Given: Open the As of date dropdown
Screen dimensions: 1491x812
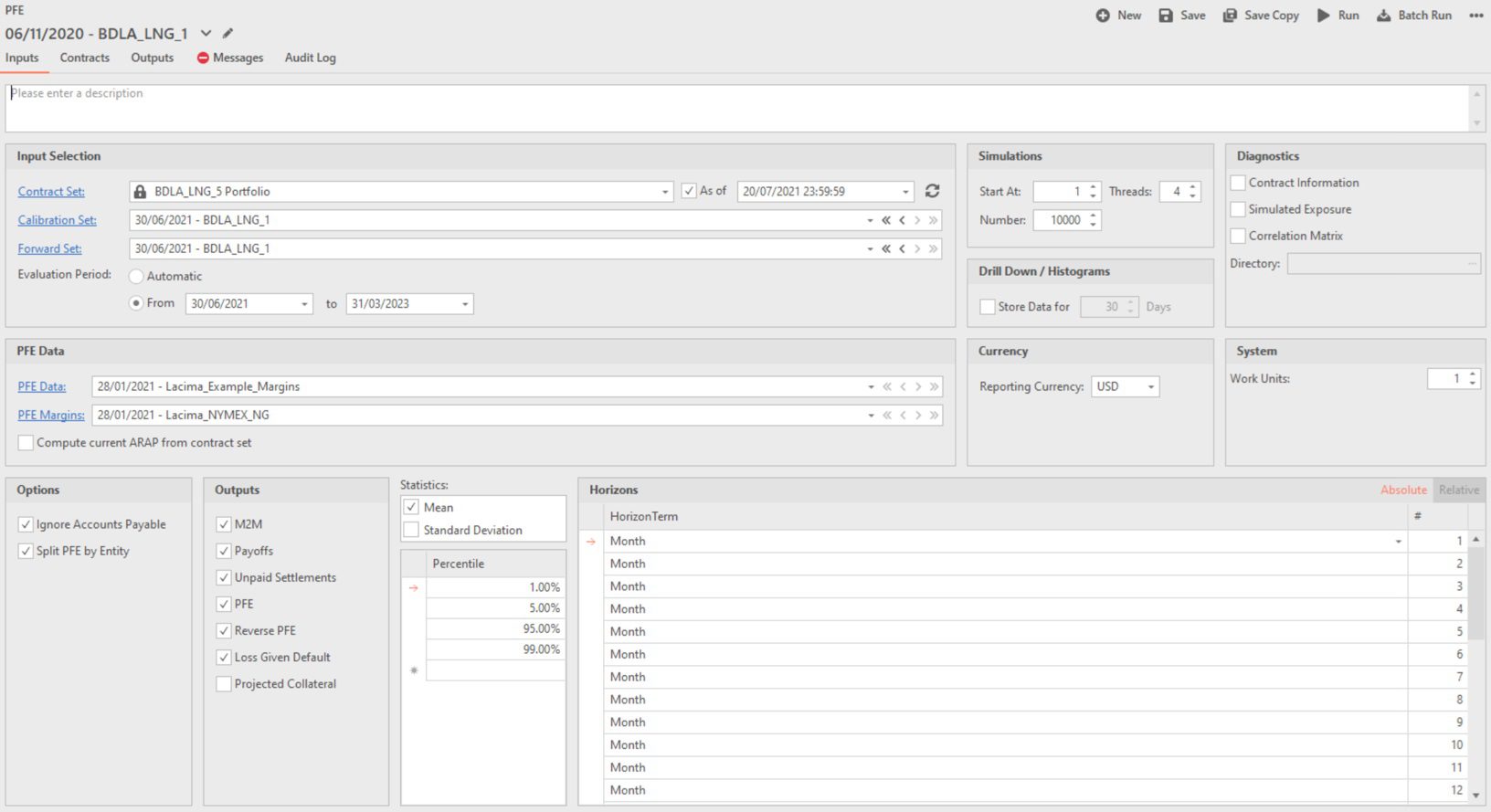Looking at the screenshot, I should pyautogui.click(x=905, y=192).
